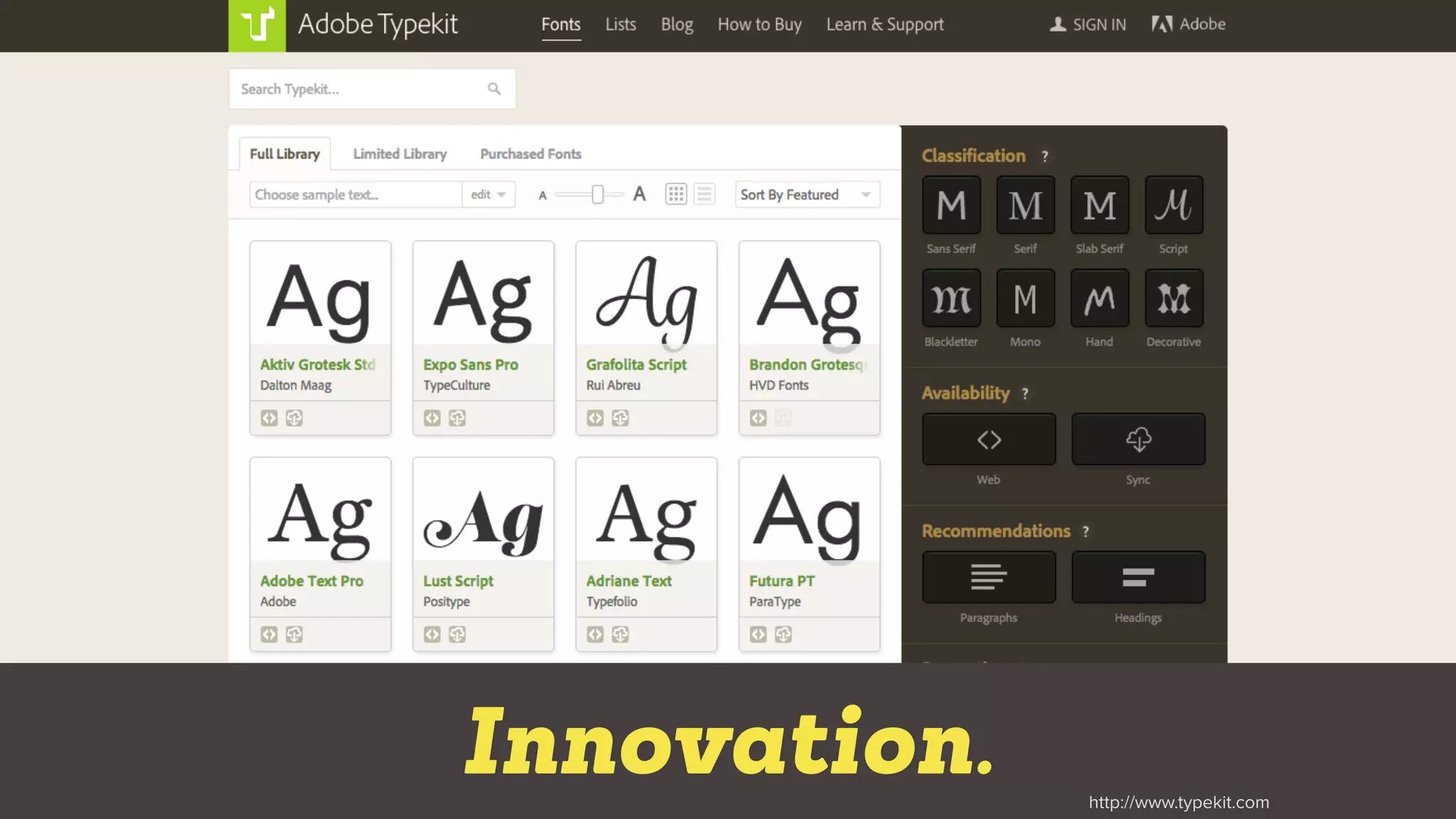
Task: Switch to grid view icon
Action: (x=676, y=194)
